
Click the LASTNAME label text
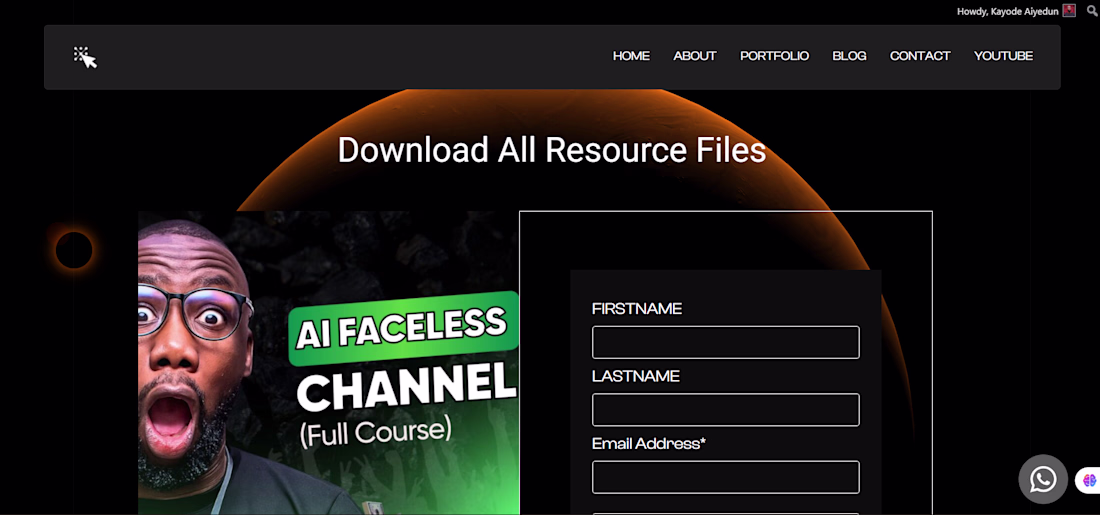(x=636, y=377)
